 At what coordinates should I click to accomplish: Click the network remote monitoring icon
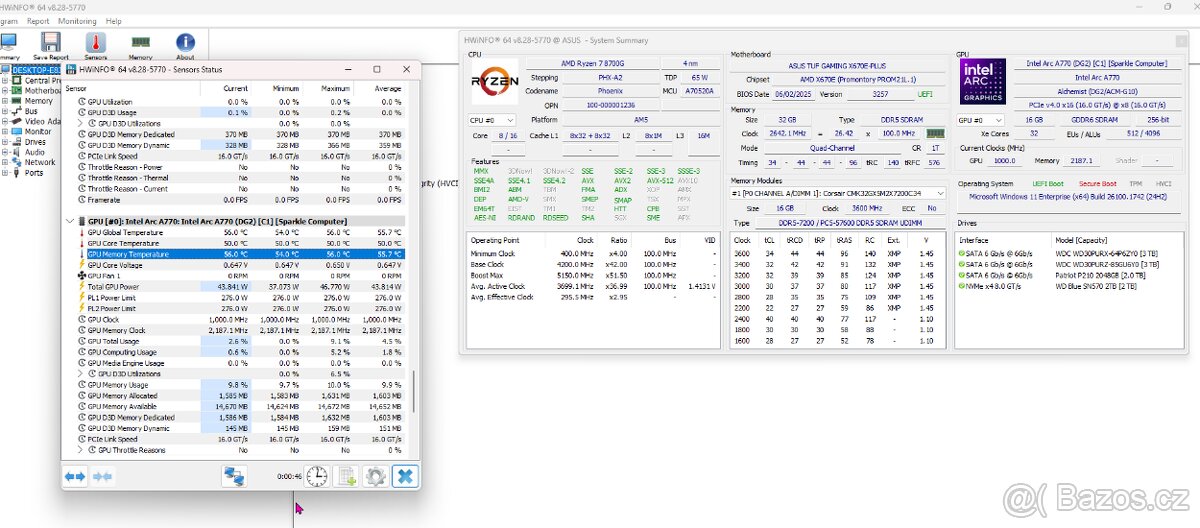235,477
